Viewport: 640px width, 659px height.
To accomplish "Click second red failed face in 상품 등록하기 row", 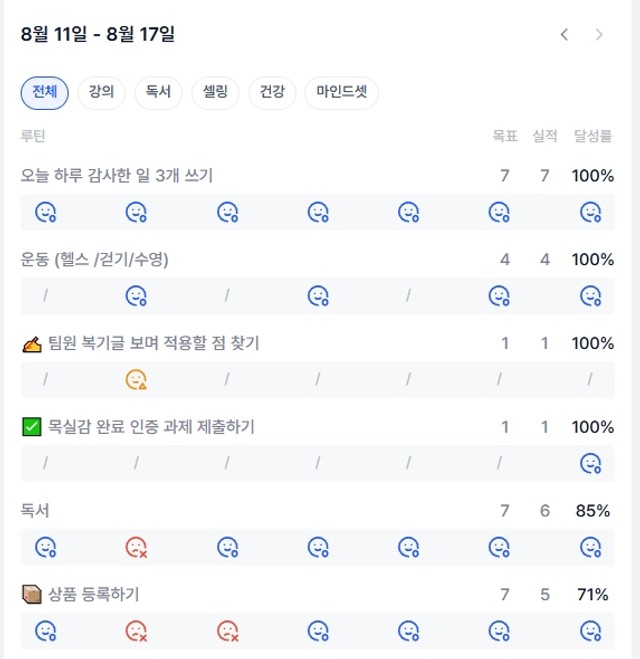I will tap(227, 631).
